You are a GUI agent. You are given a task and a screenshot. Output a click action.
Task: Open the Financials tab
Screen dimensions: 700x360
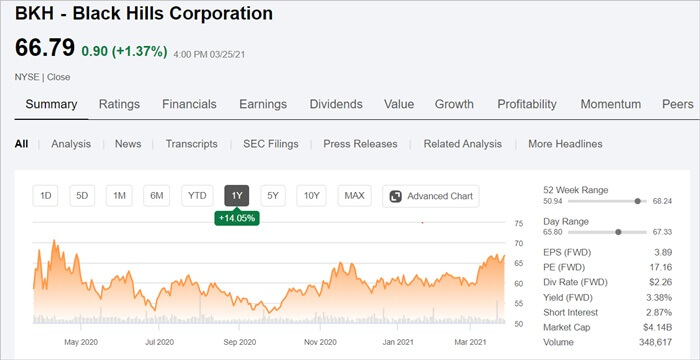[x=189, y=105]
